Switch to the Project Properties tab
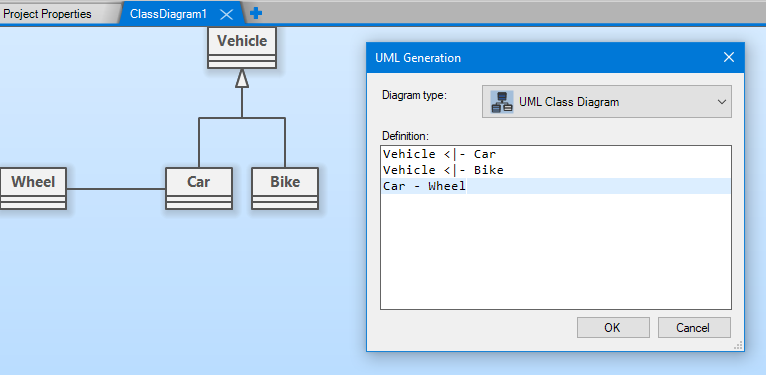 coord(47,14)
